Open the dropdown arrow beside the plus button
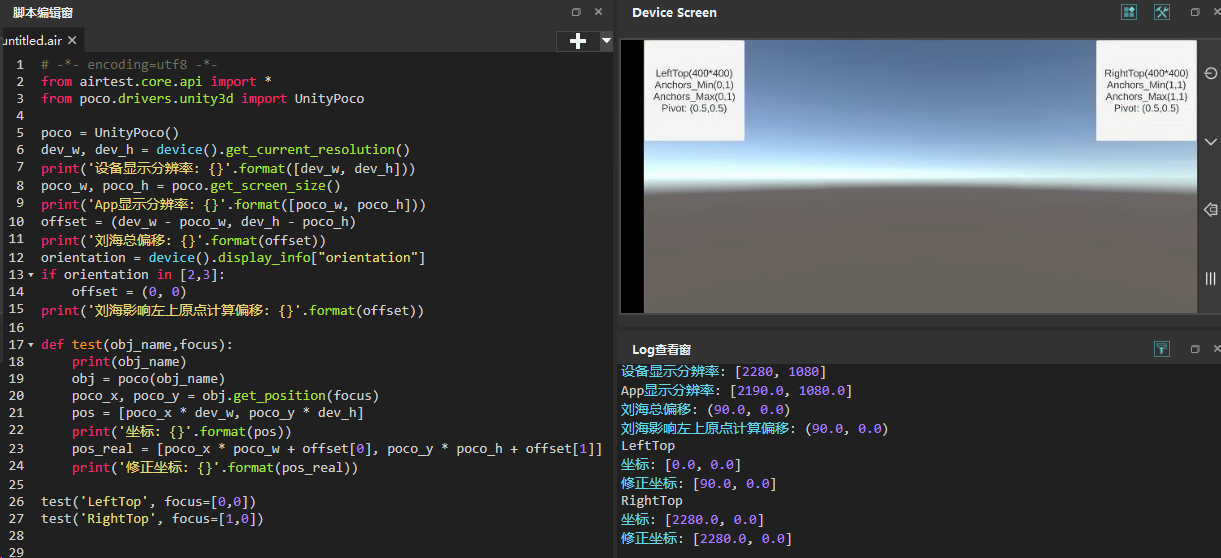1221x558 pixels. (x=606, y=41)
